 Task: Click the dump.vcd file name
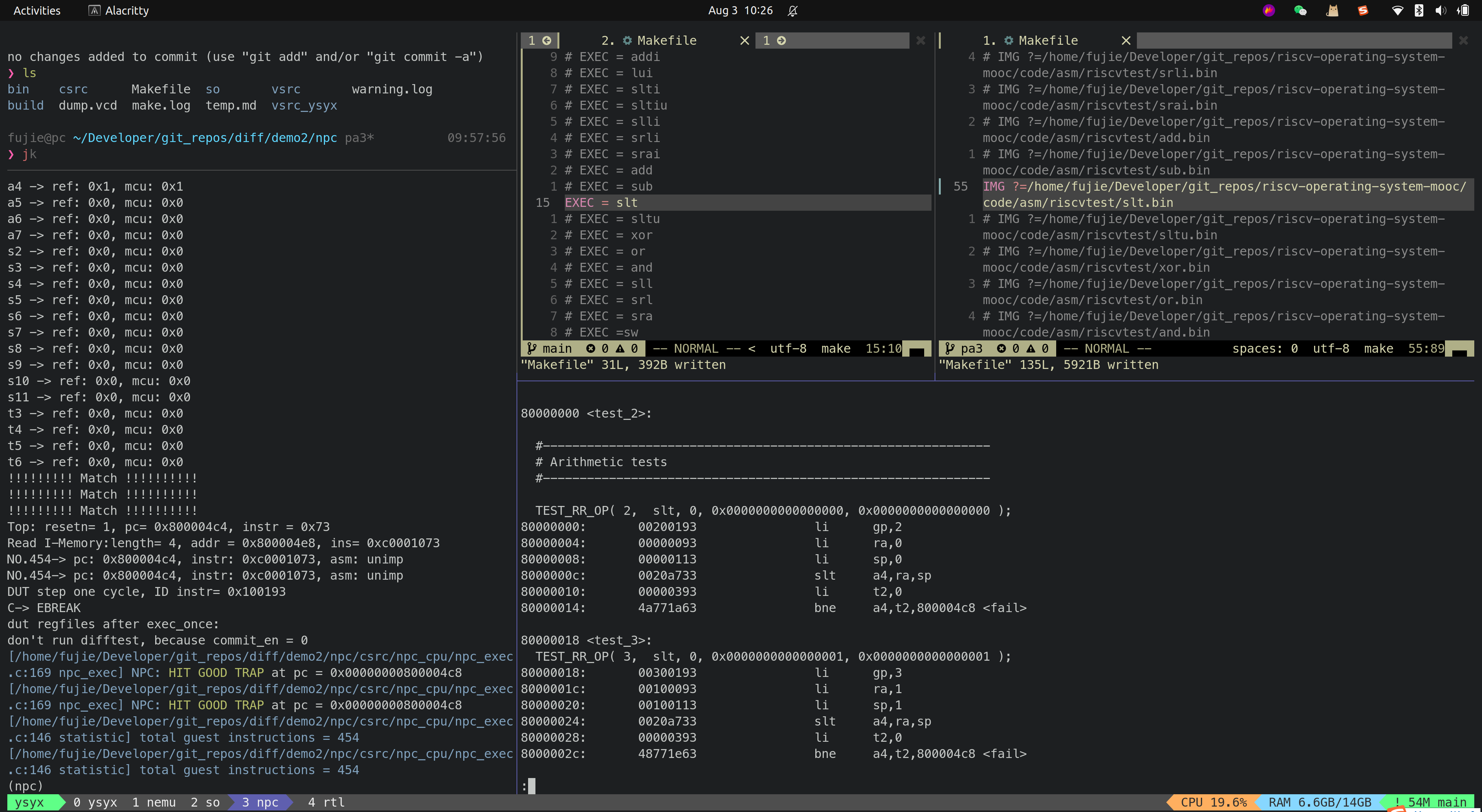pyautogui.click(x=88, y=105)
